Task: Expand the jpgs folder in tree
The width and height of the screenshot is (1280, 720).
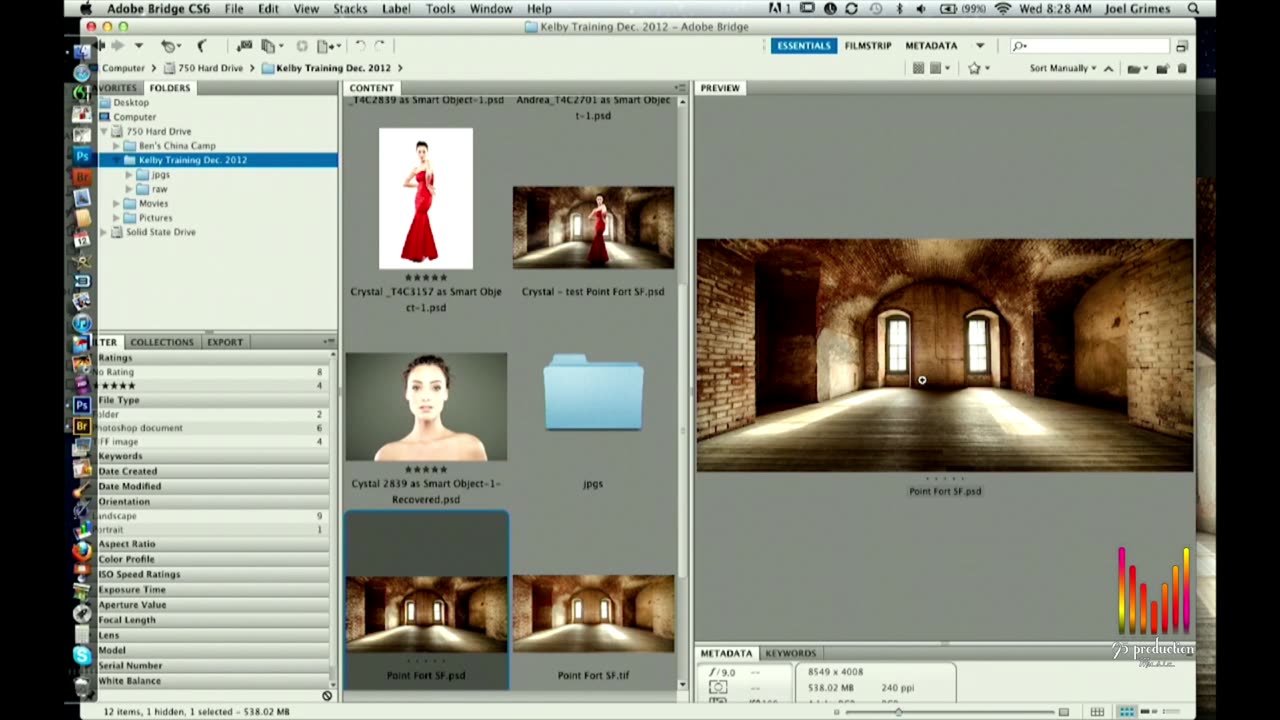Action: (x=129, y=175)
